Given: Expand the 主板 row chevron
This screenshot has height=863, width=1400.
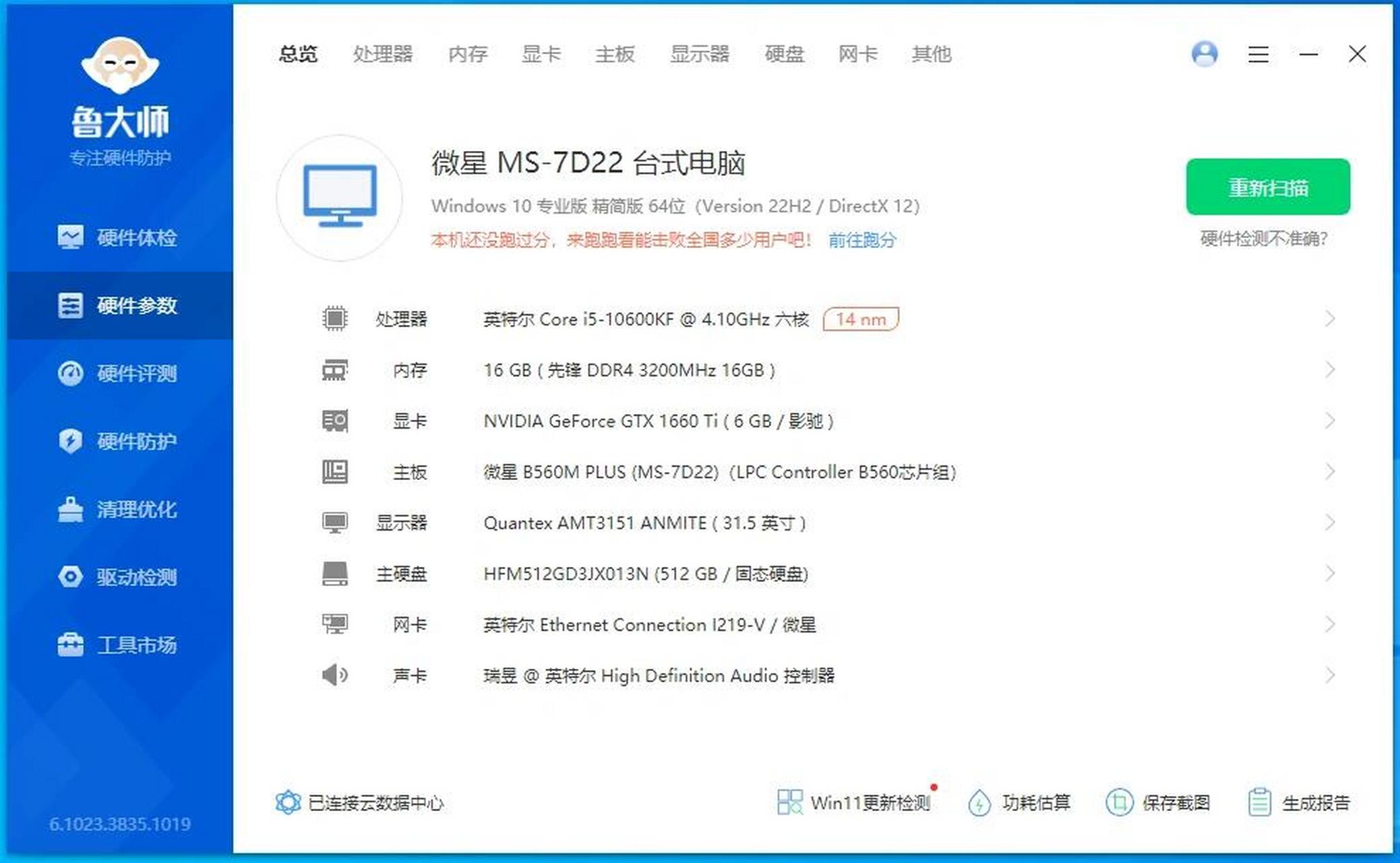Looking at the screenshot, I should coord(1329,471).
